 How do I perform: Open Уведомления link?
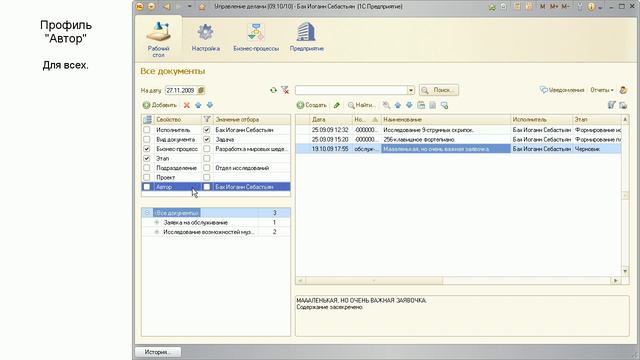(x=562, y=90)
